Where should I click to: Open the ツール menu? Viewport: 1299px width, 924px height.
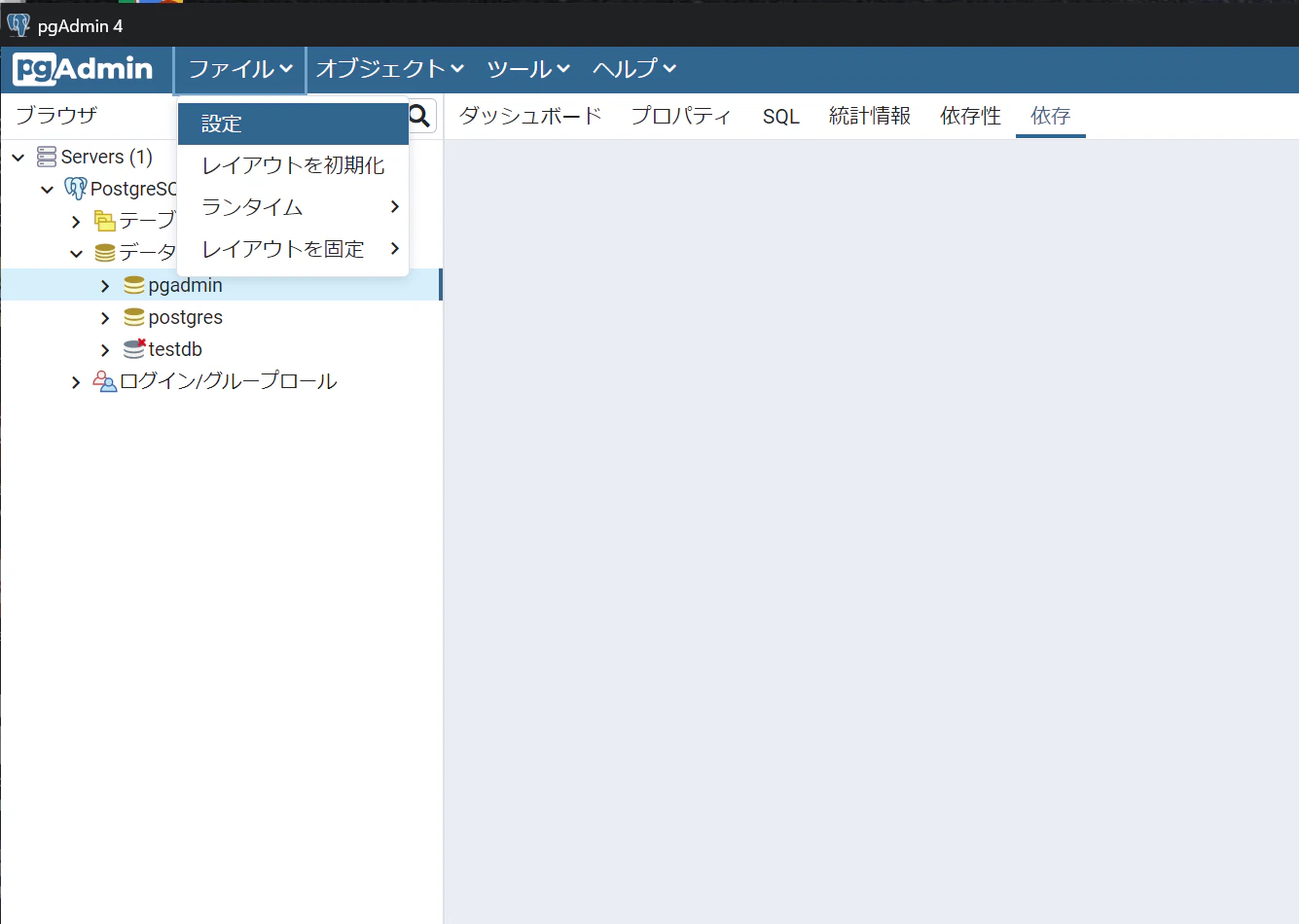point(528,69)
